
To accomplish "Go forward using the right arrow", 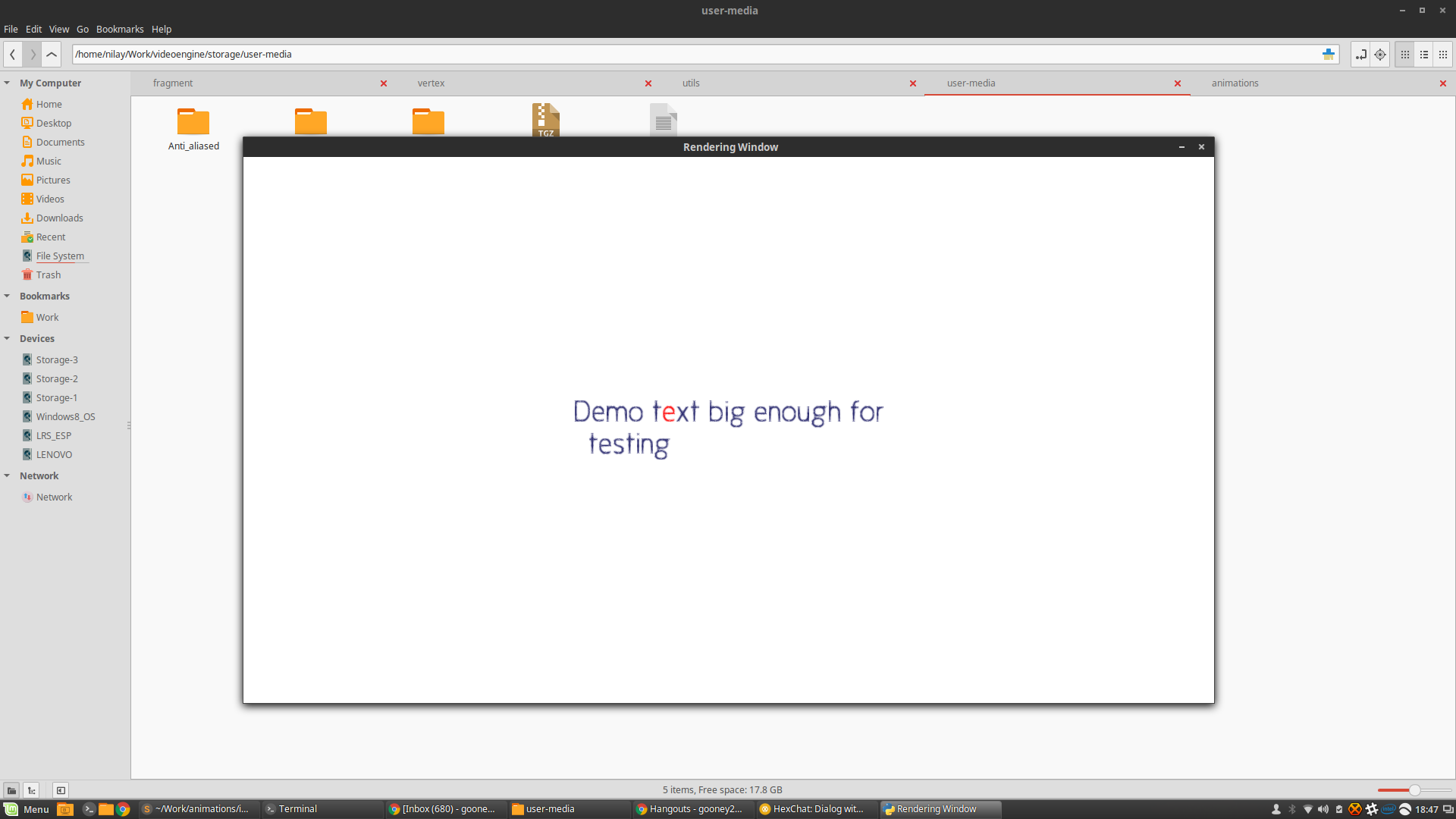I will point(33,55).
